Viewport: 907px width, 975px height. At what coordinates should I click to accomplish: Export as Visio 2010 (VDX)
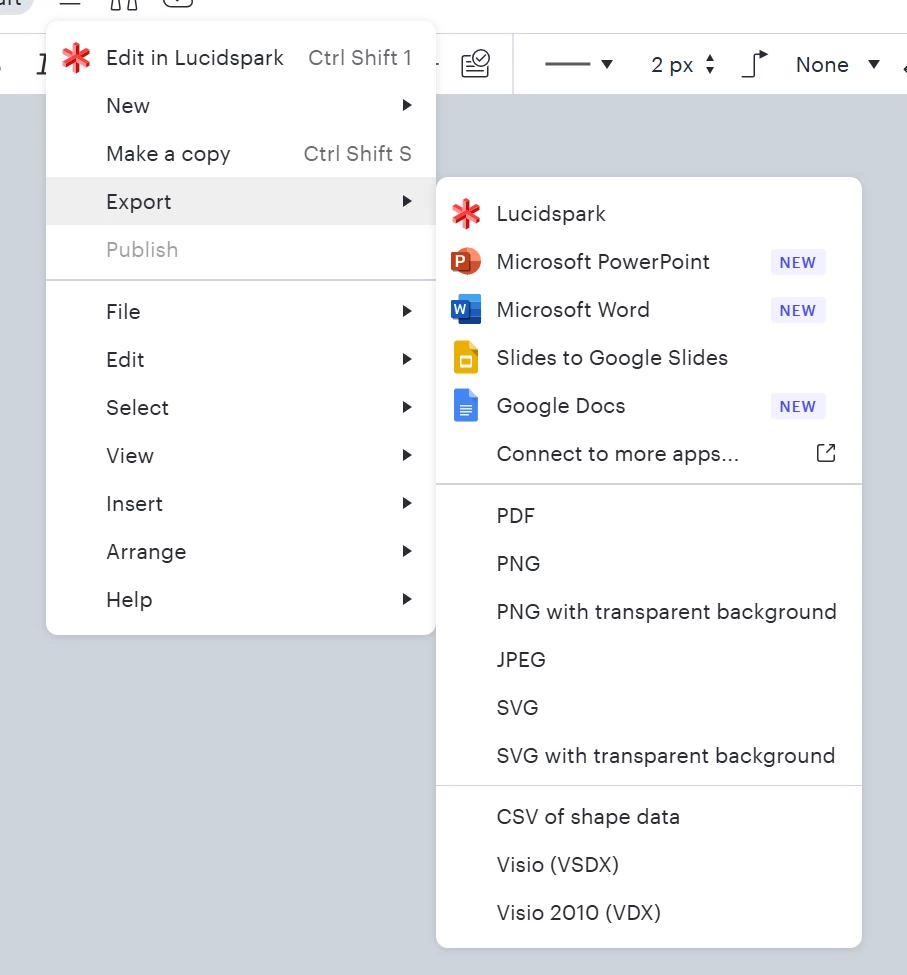coord(648,912)
